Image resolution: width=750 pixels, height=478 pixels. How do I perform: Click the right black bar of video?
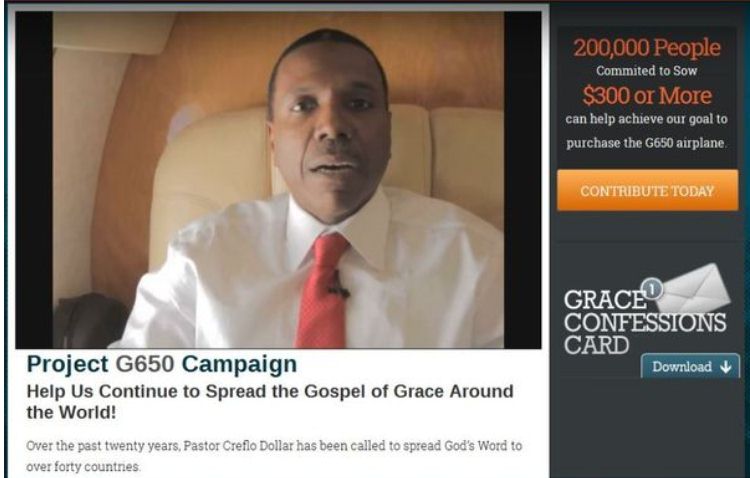522,180
